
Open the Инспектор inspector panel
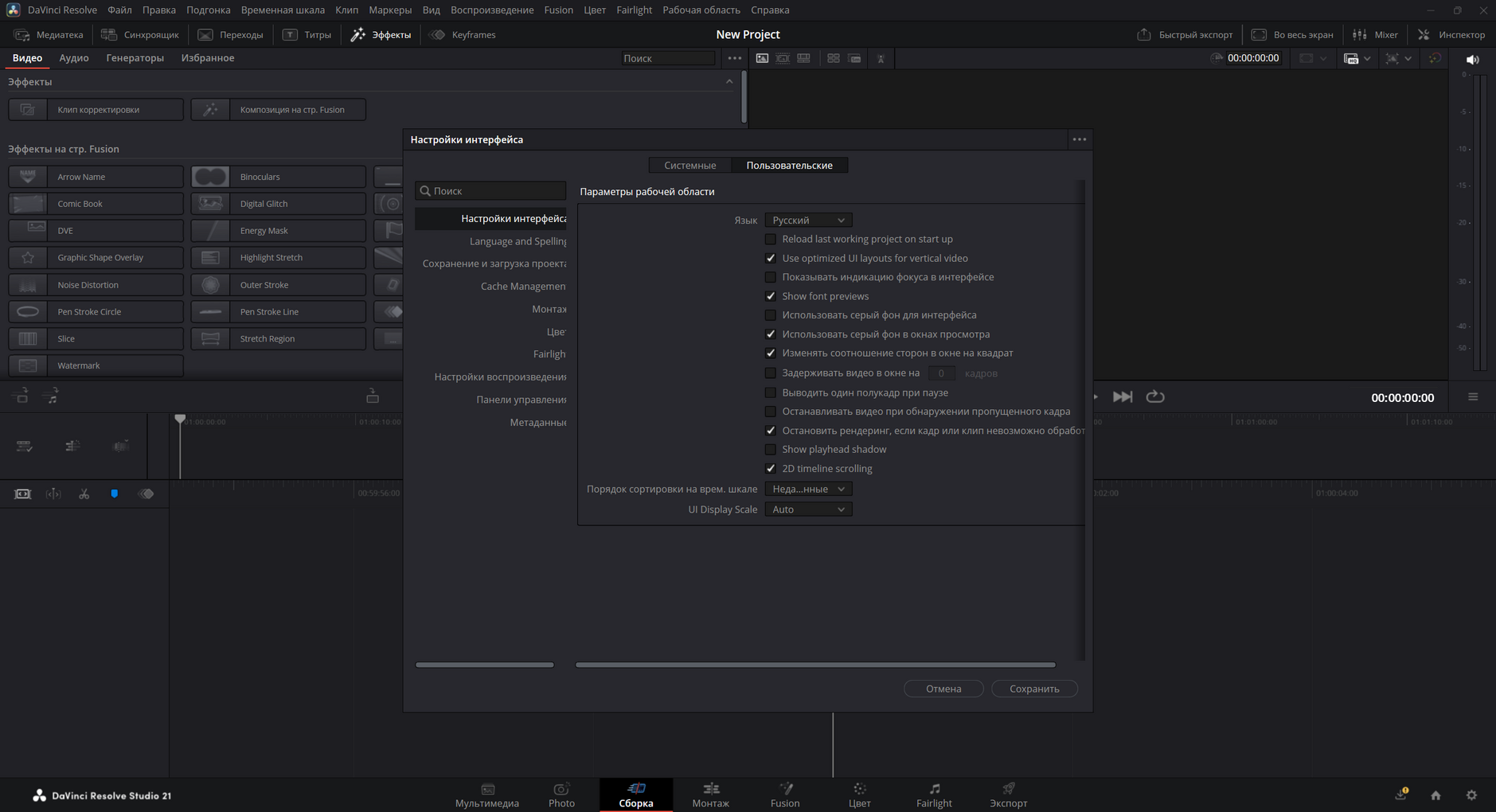pyautogui.click(x=1451, y=34)
